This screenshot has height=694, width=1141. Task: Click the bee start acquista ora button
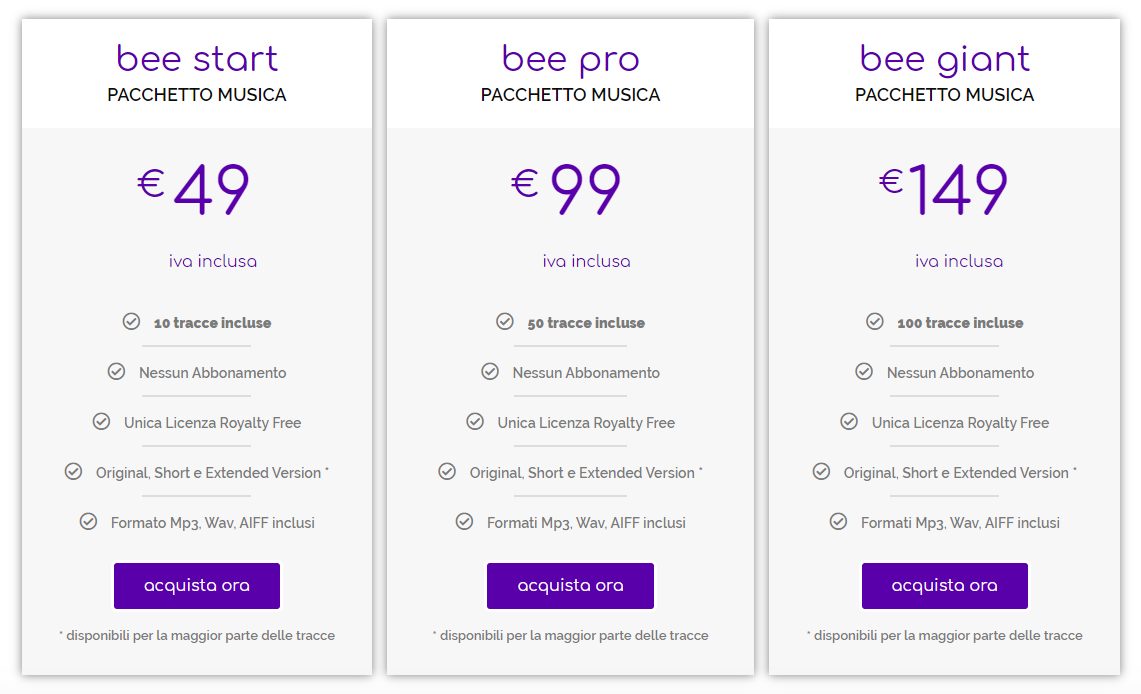coord(197,586)
